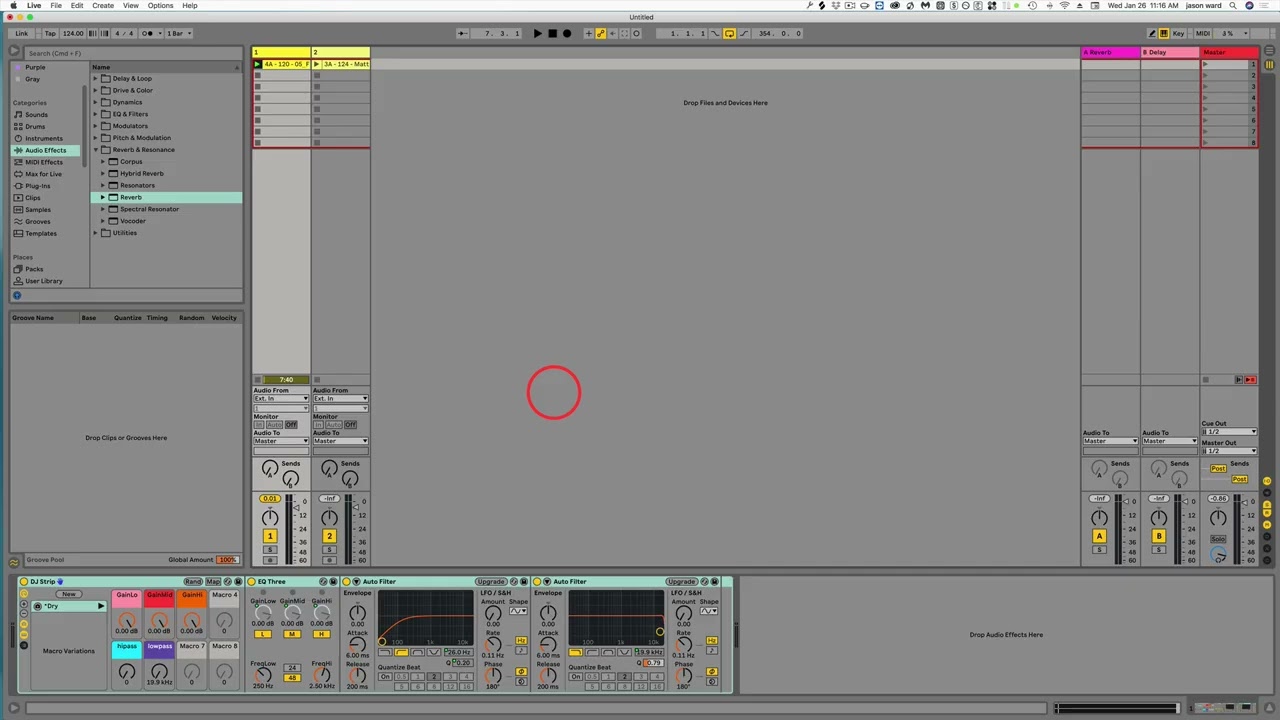
Task: Select Hybrid Reverb in browser list
Action: click(x=141, y=173)
